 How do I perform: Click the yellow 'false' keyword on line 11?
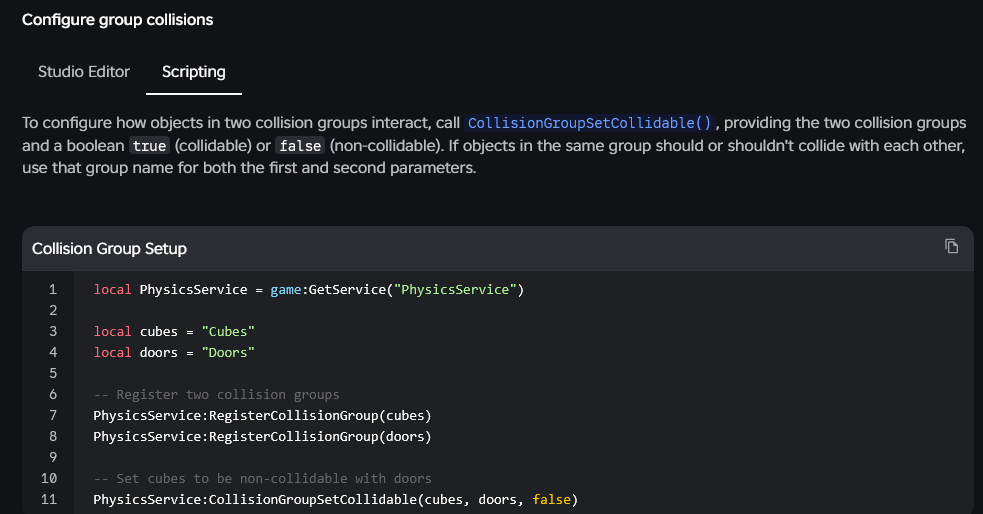coord(552,500)
